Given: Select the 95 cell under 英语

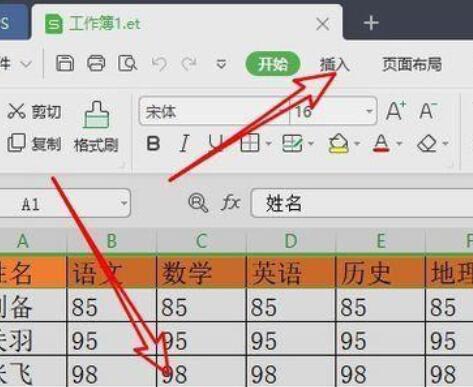Looking at the screenshot, I should (x=291, y=339).
